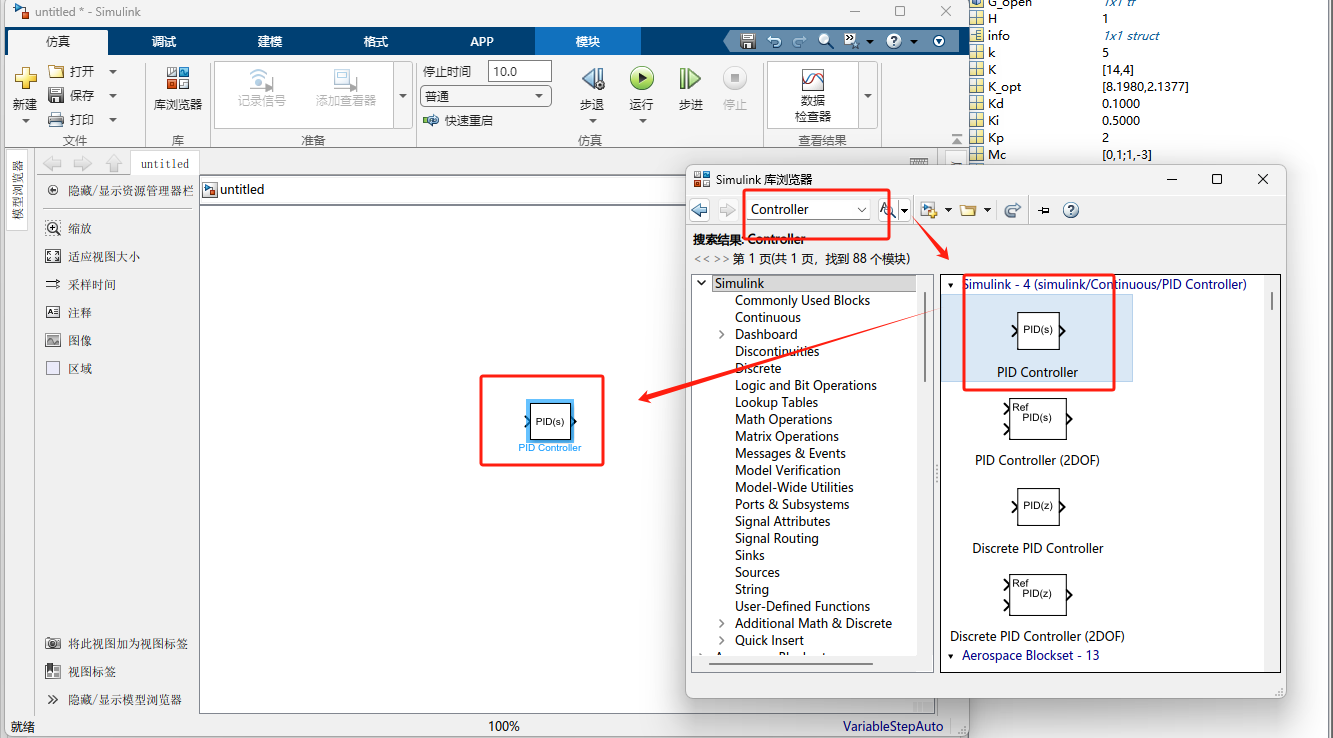This screenshot has width=1333, height=738.
Task: Collapse the Simulink tree node
Action: pyautogui.click(x=703, y=284)
